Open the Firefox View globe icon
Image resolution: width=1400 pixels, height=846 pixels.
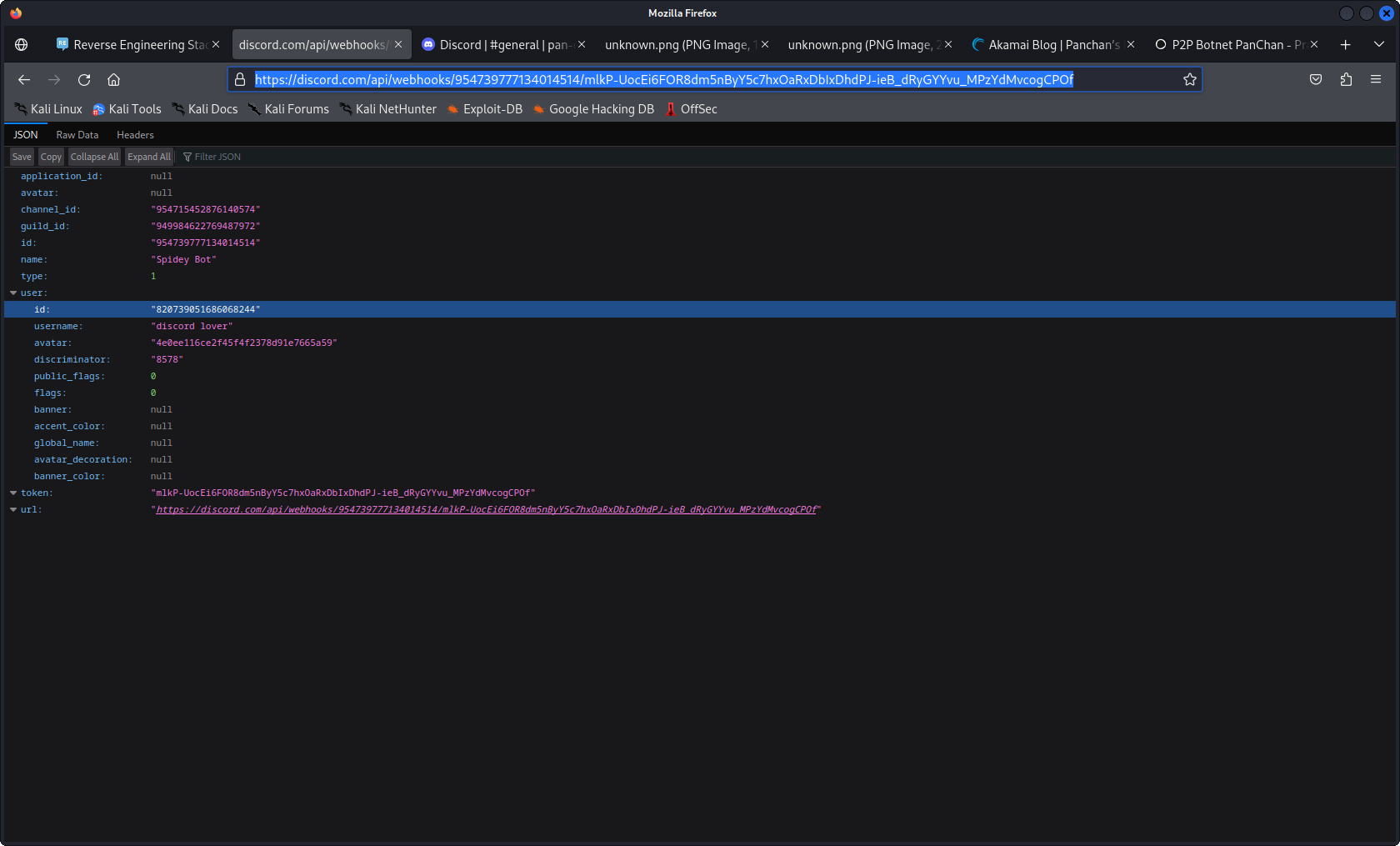point(22,44)
